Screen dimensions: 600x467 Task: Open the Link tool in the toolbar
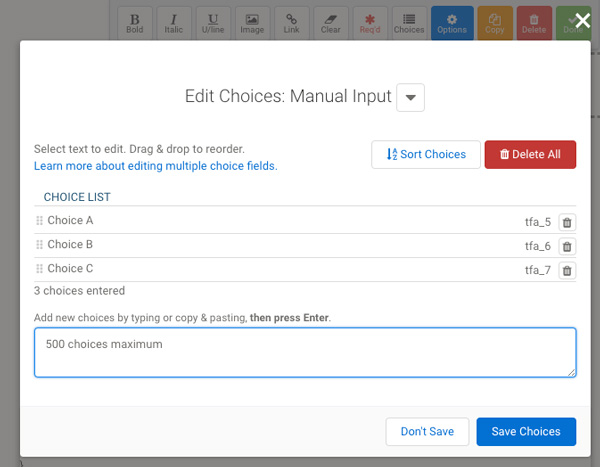point(292,23)
